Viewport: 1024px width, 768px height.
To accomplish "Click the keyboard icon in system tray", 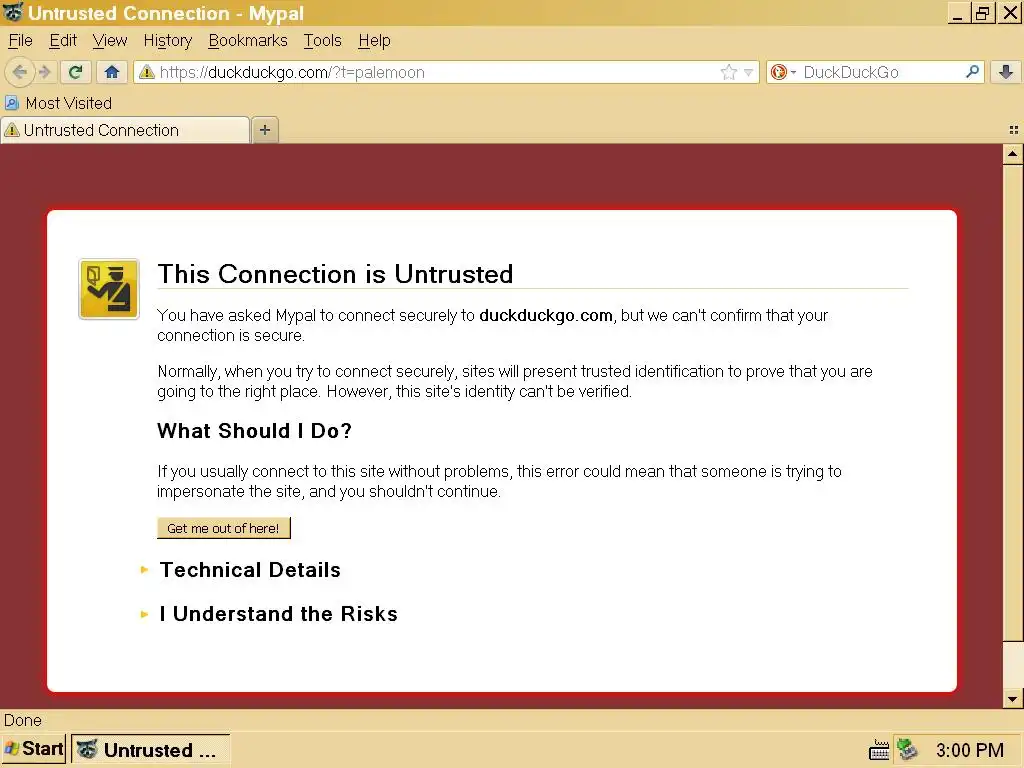I will [x=879, y=750].
